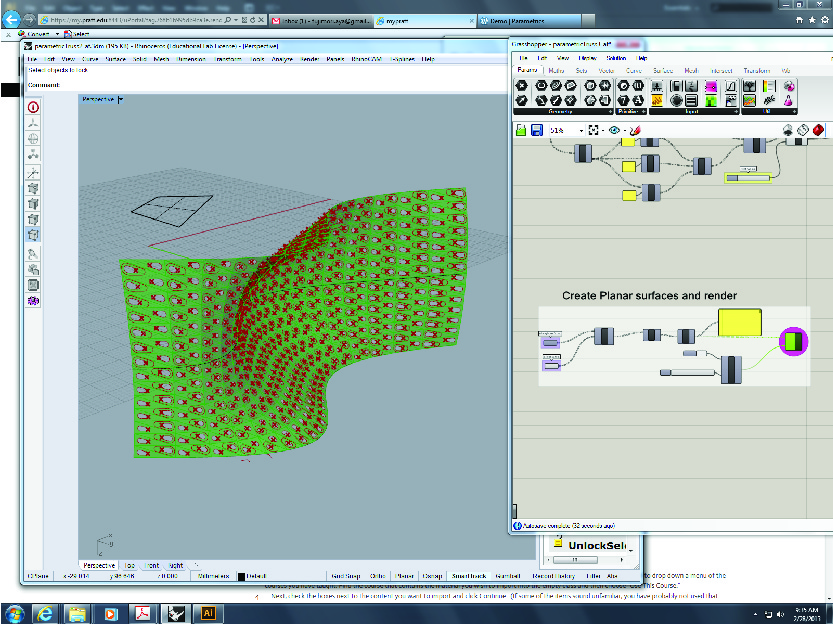Toggle the Grid Snap status bar option
Viewport: 834px width, 625px height.
(345, 576)
